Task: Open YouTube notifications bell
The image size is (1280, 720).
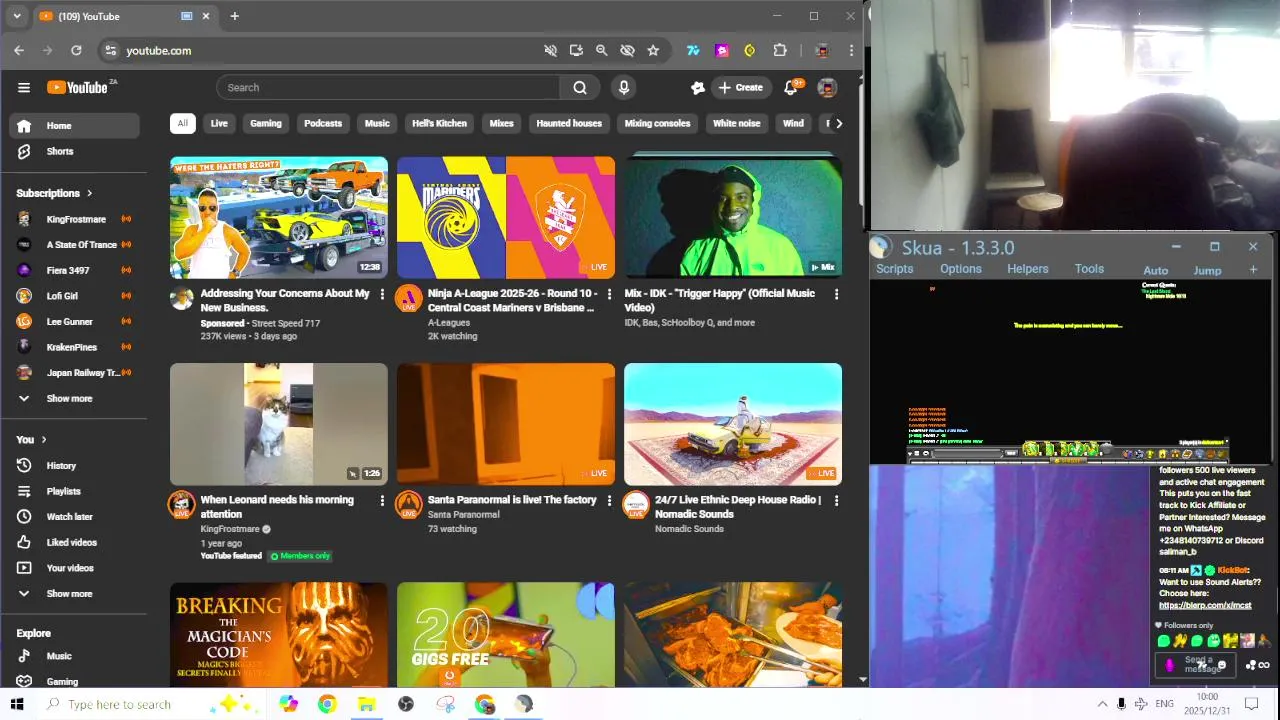Action: click(791, 88)
